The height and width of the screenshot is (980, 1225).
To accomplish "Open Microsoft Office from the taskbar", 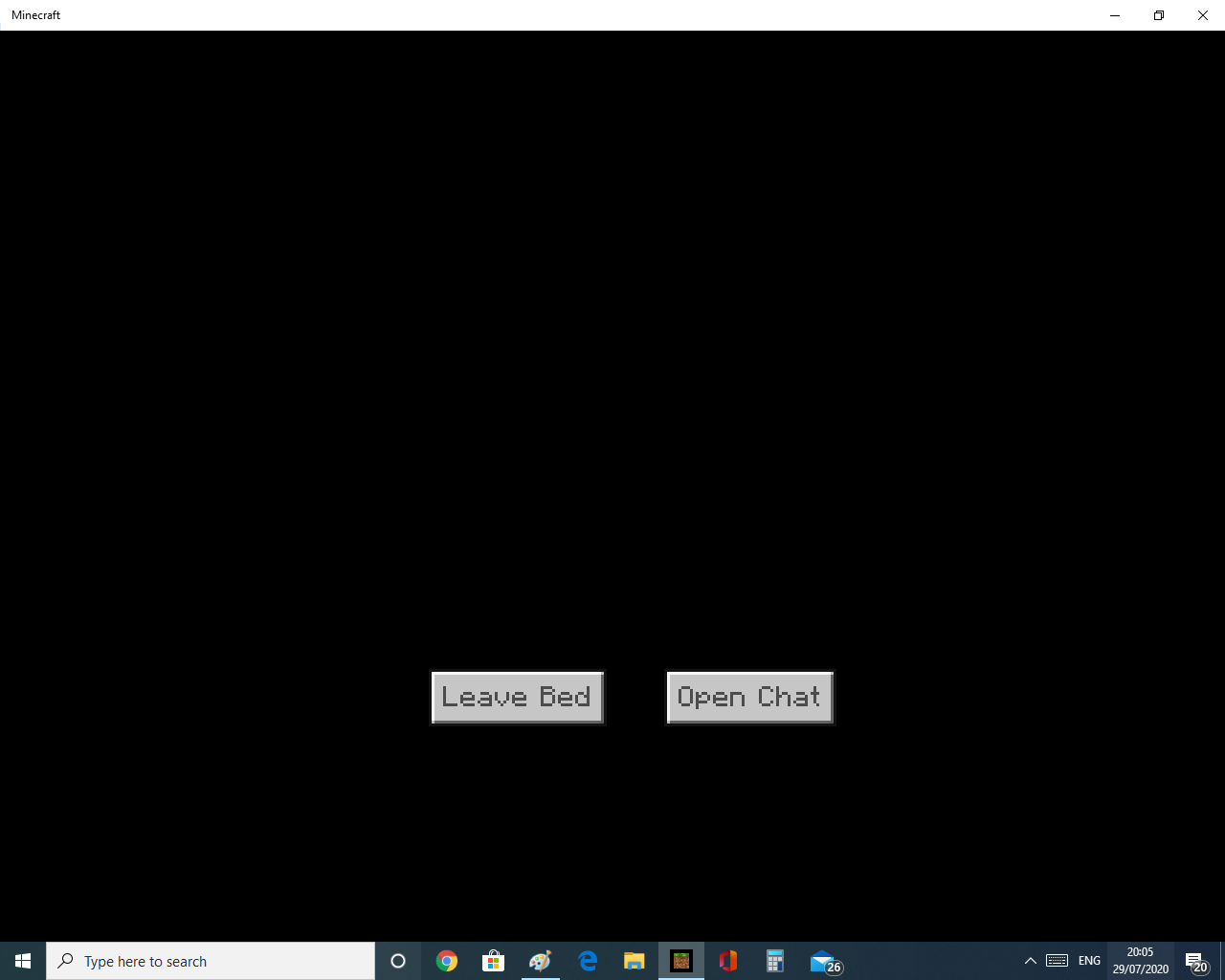I will 728,961.
